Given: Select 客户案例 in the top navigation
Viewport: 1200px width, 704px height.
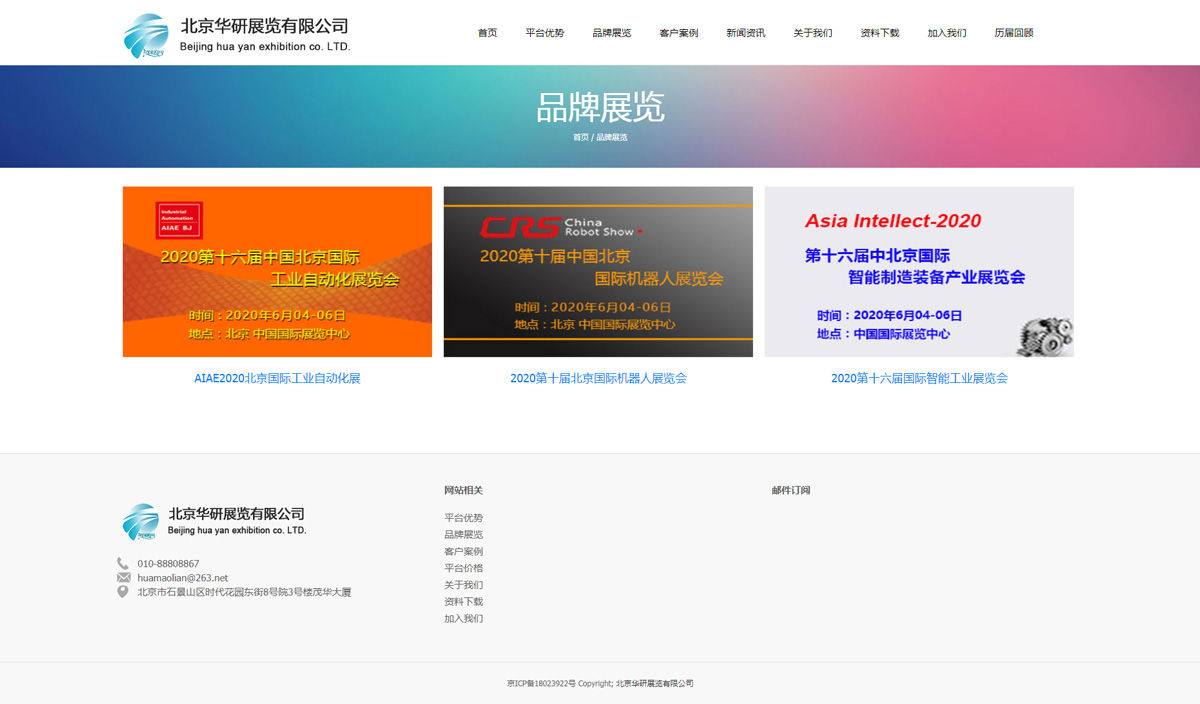Looking at the screenshot, I should coord(679,33).
